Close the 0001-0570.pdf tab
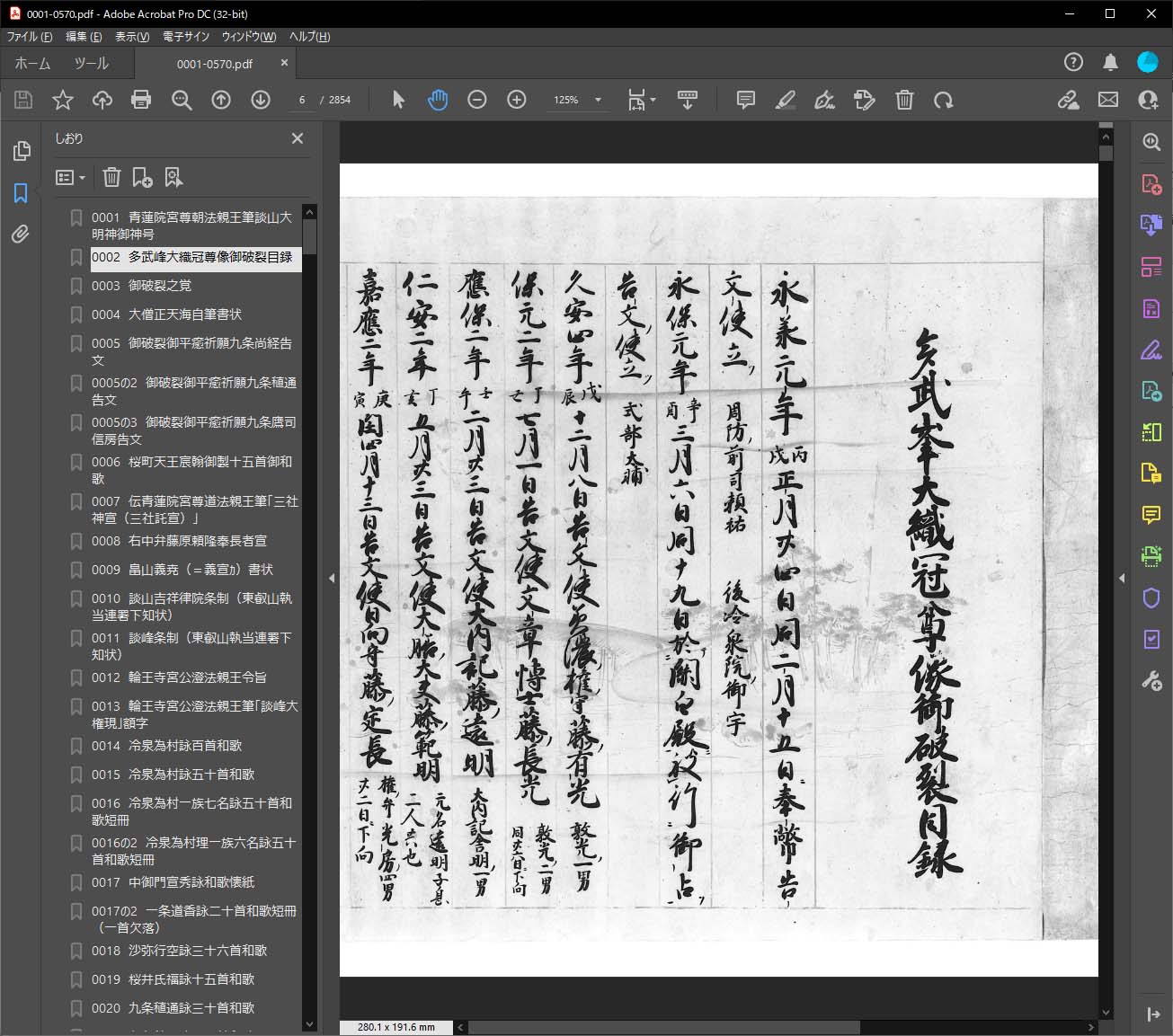The width and height of the screenshot is (1173, 1036). (x=285, y=63)
